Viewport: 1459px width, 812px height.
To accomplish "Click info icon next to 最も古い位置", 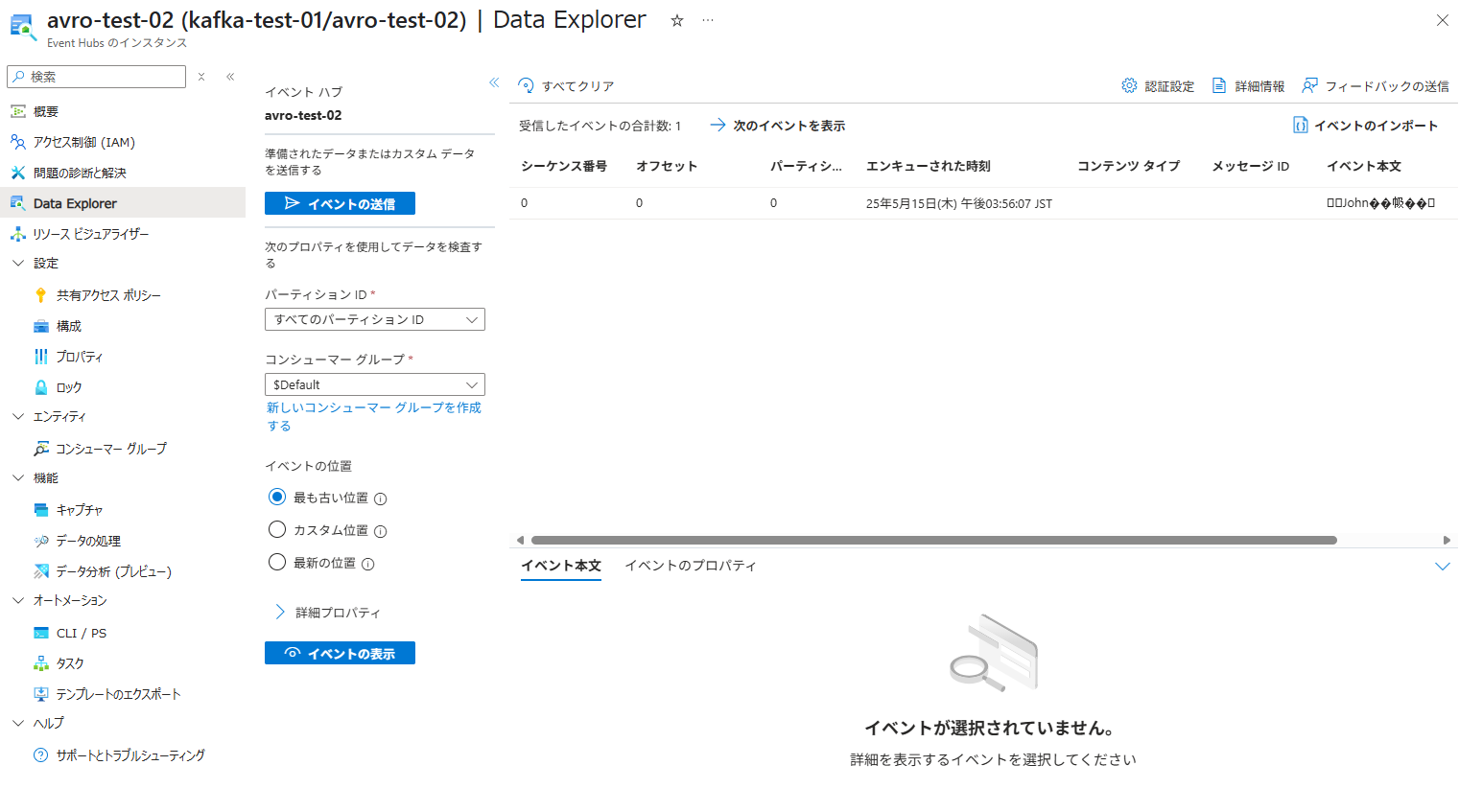I will 381,499.
